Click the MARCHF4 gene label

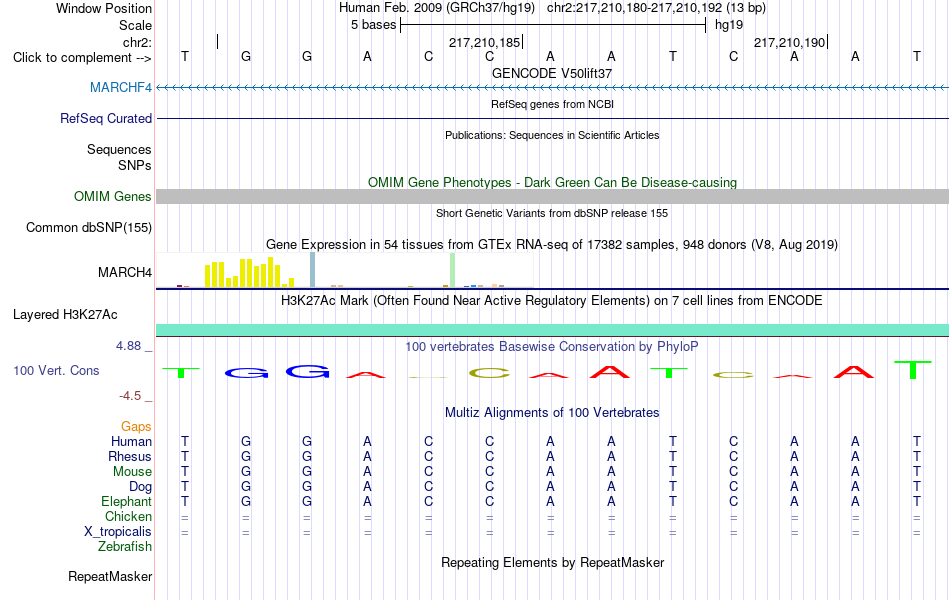click(x=121, y=87)
